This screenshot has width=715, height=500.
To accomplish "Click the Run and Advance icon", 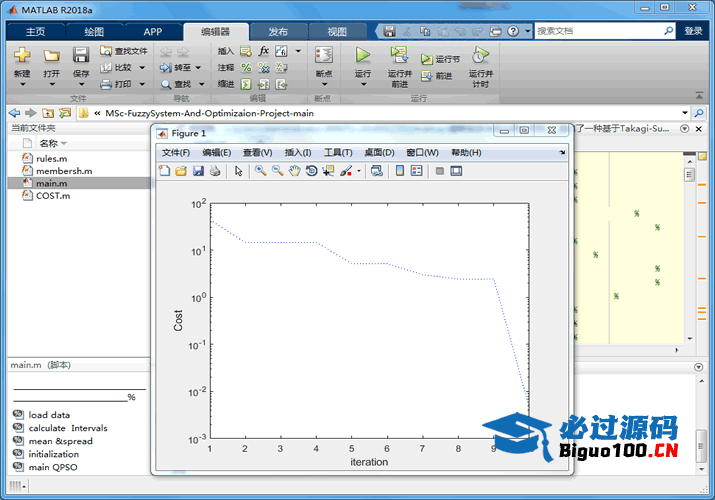I will pyautogui.click(x=399, y=55).
